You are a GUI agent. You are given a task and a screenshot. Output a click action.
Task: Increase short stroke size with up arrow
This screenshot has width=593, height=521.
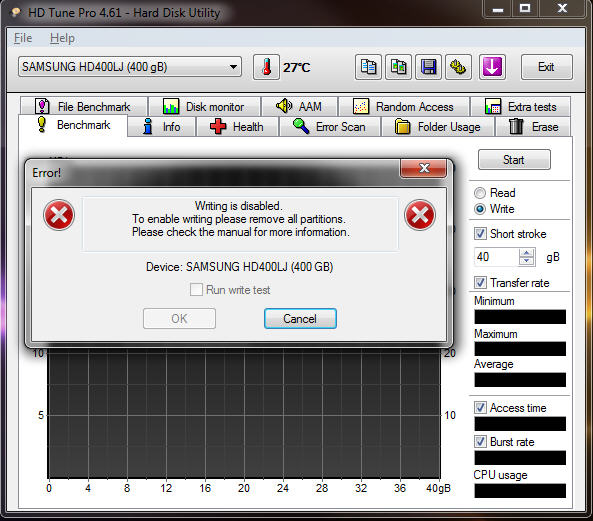click(526, 253)
